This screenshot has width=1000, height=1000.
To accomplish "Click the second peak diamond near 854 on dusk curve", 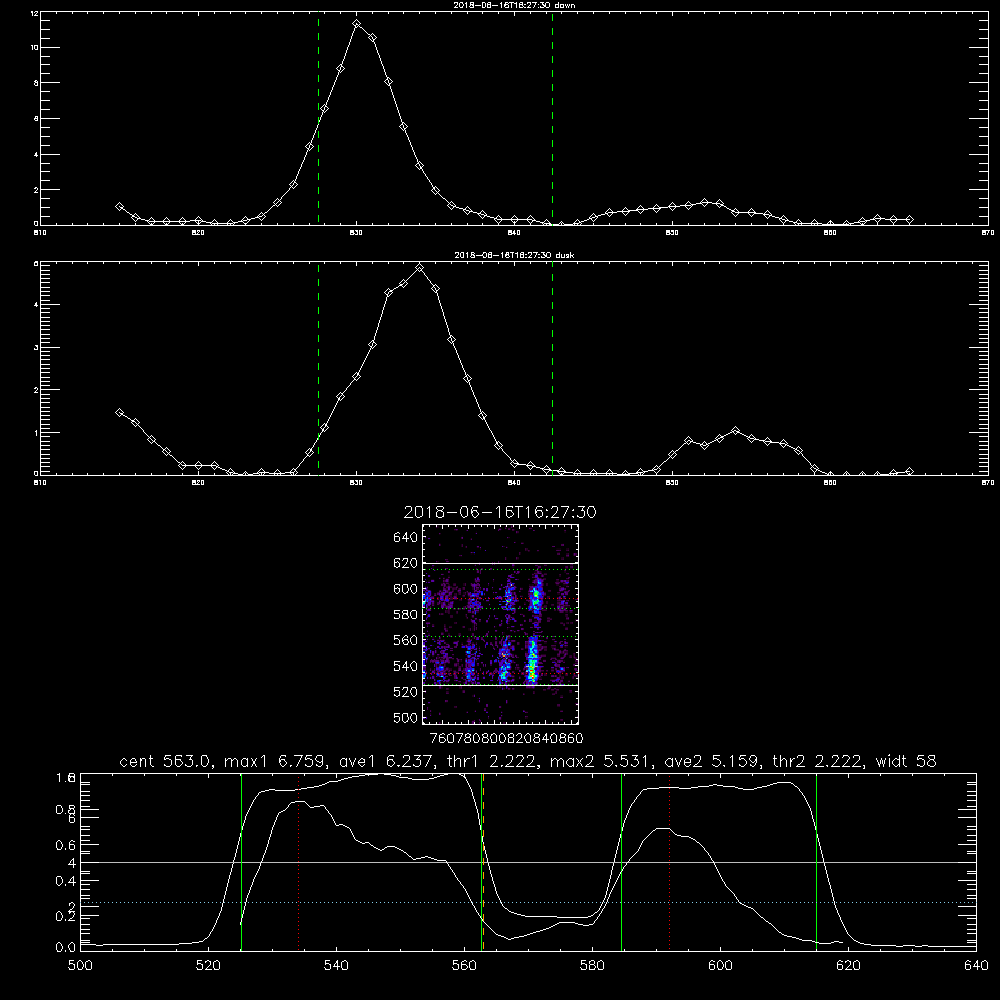I will click(x=735, y=430).
